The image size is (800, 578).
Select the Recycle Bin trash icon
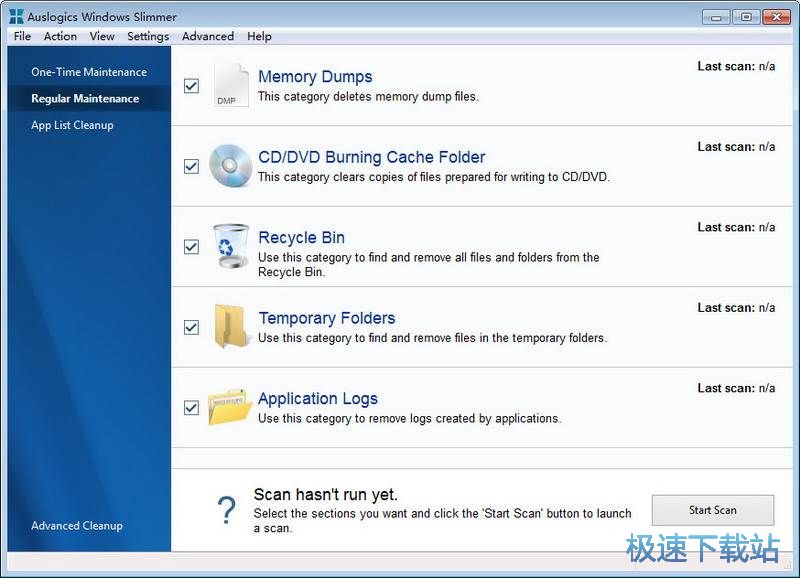click(230, 247)
